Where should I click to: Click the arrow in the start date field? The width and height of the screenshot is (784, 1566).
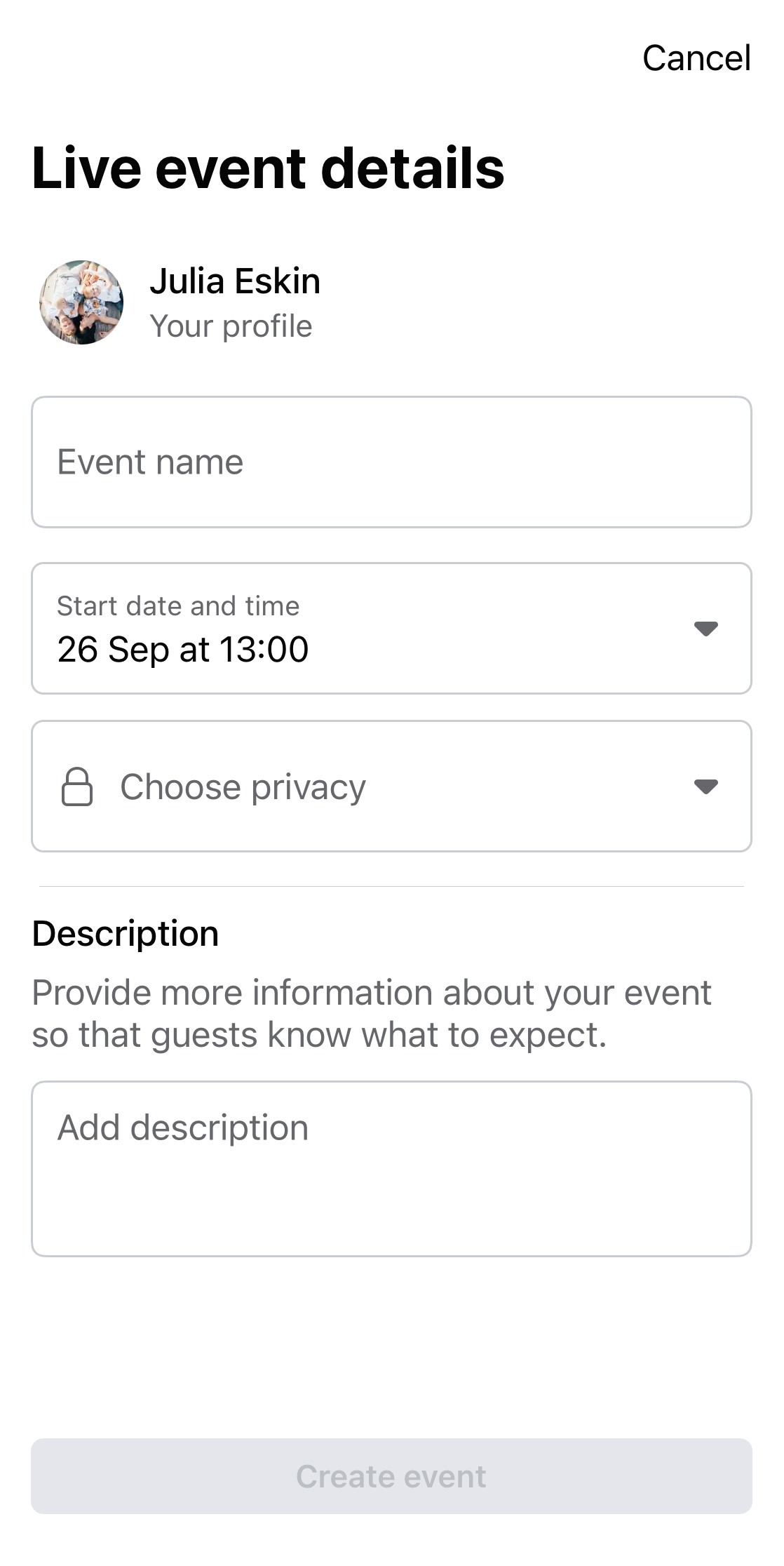pos(705,629)
